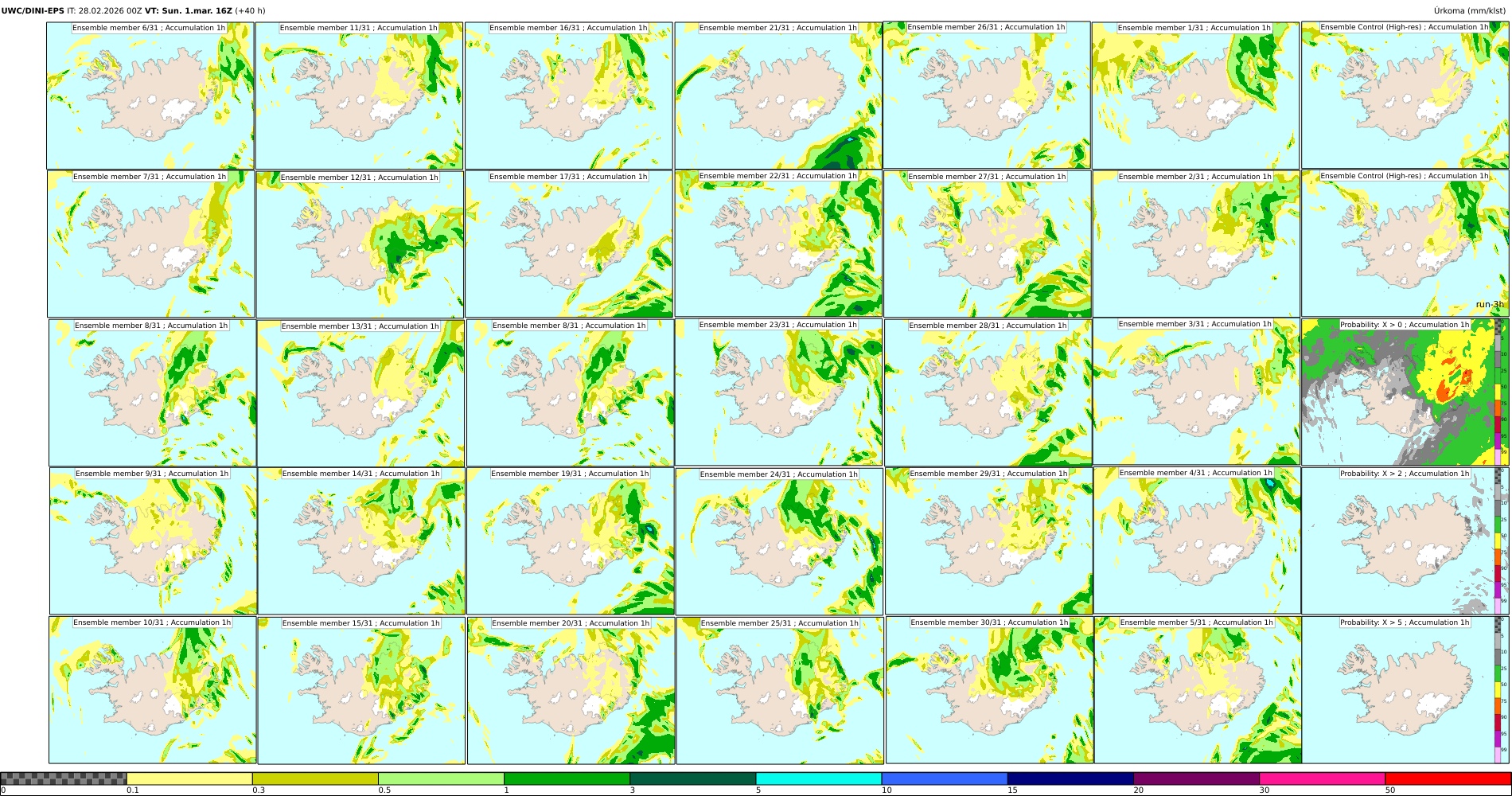Select the Ensemble member 21/31 precipitation map
Screen dimensions: 1512x796
click(778, 96)
